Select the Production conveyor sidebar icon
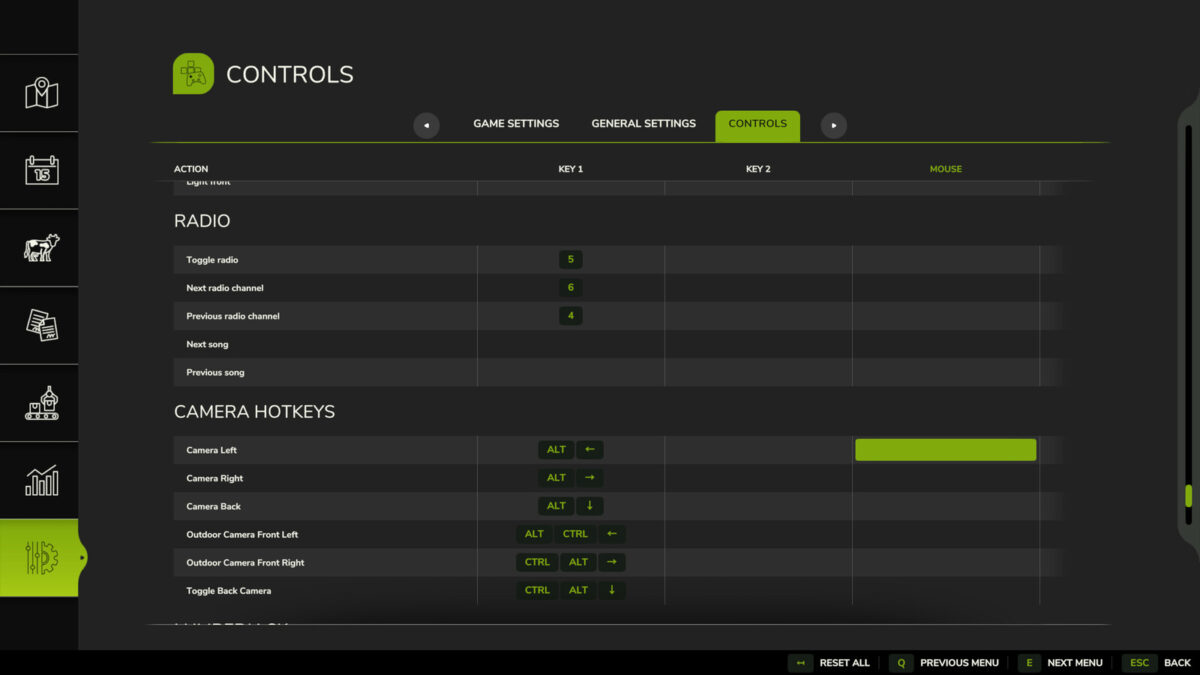Viewport: 1200px width, 675px height. click(39, 402)
